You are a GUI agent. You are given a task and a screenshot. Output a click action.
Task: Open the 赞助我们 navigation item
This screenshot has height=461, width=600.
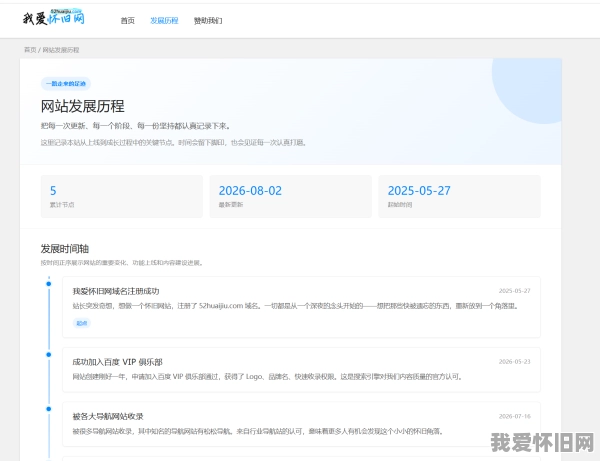(208, 21)
